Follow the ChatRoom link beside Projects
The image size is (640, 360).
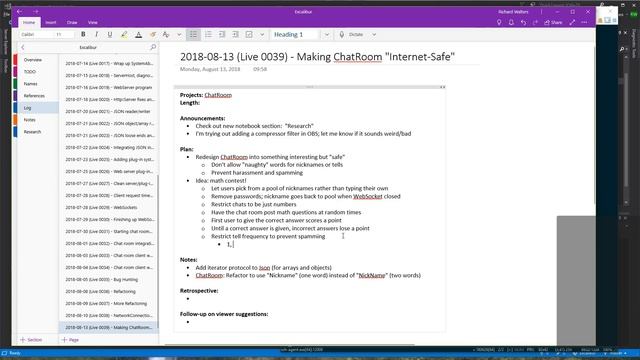point(218,95)
